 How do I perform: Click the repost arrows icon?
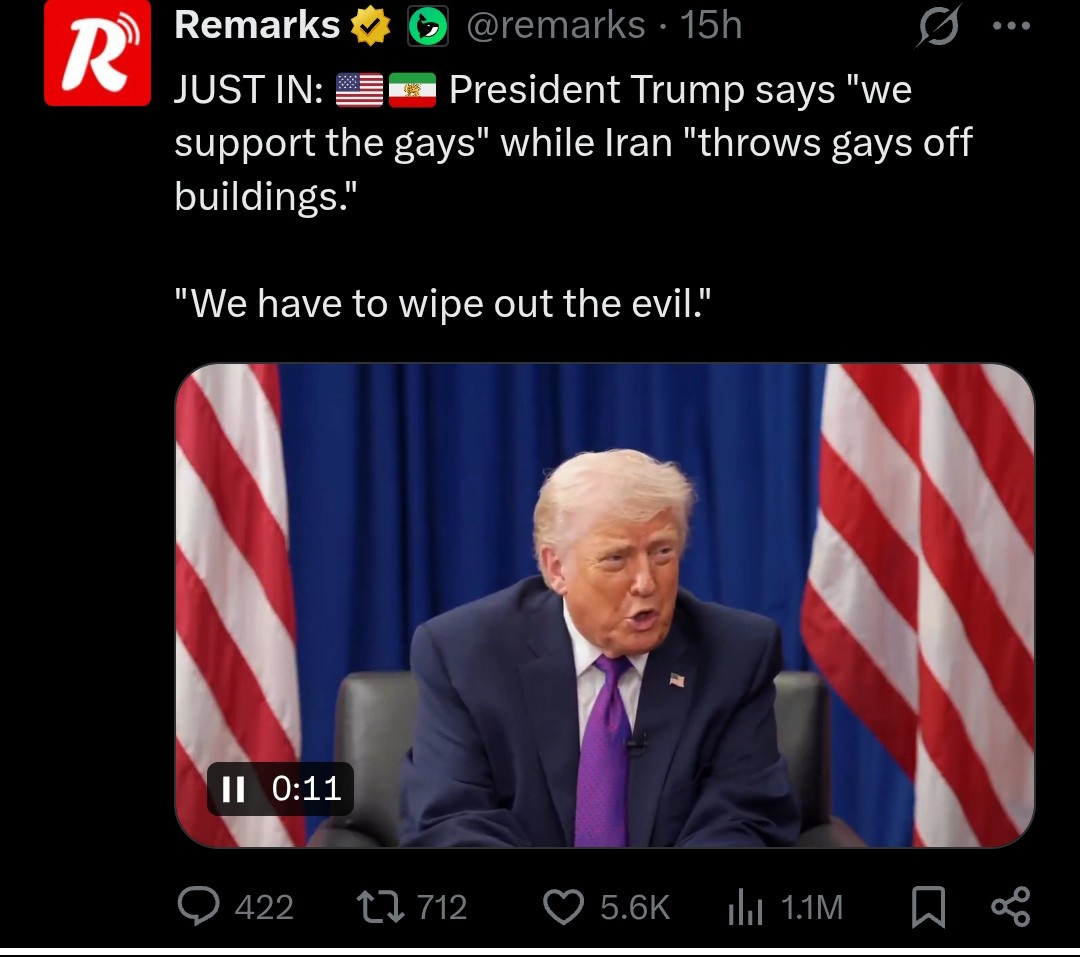pyautogui.click(x=380, y=907)
